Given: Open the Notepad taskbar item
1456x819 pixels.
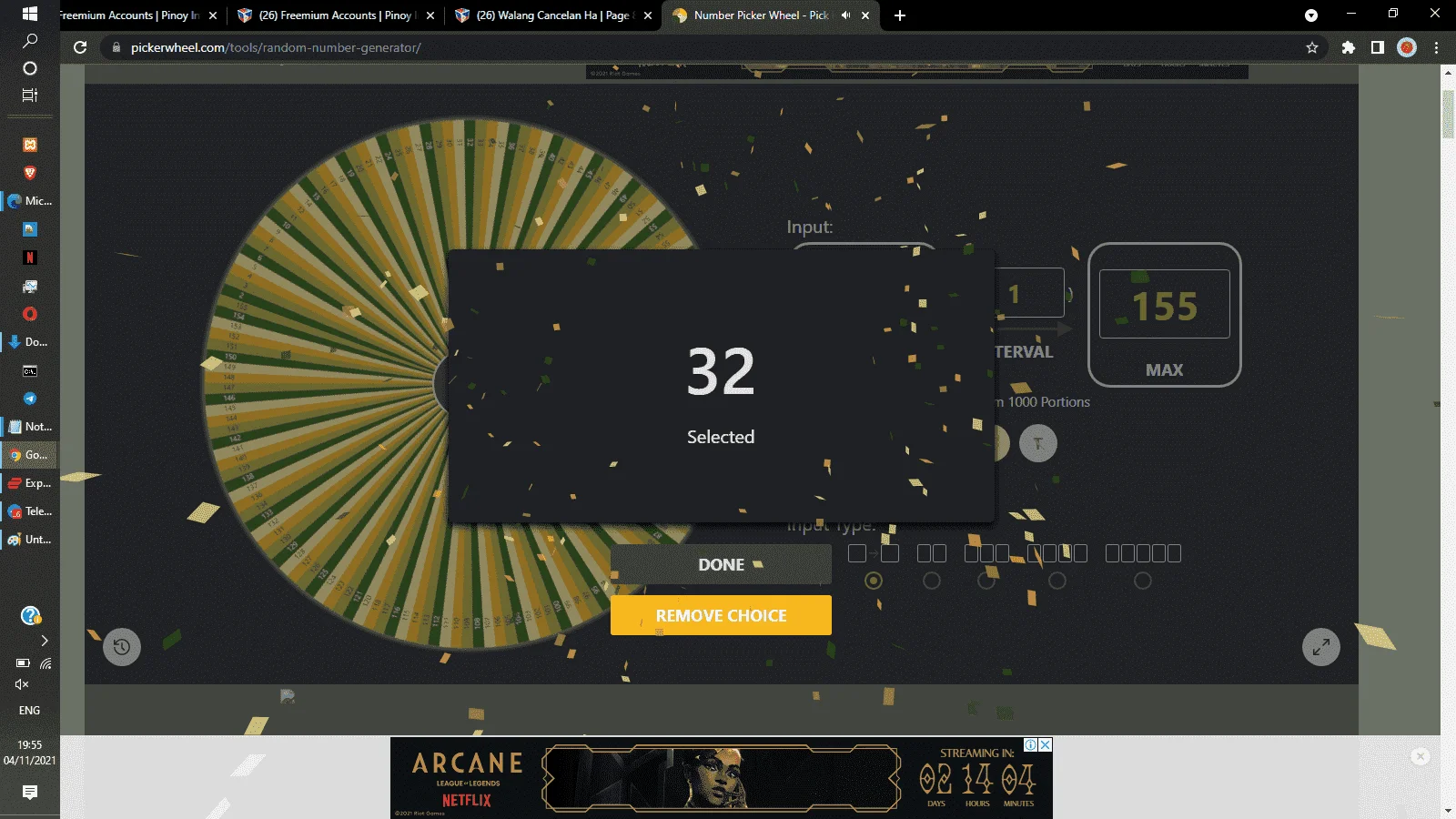Looking at the screenshot, I should point(29,427).
